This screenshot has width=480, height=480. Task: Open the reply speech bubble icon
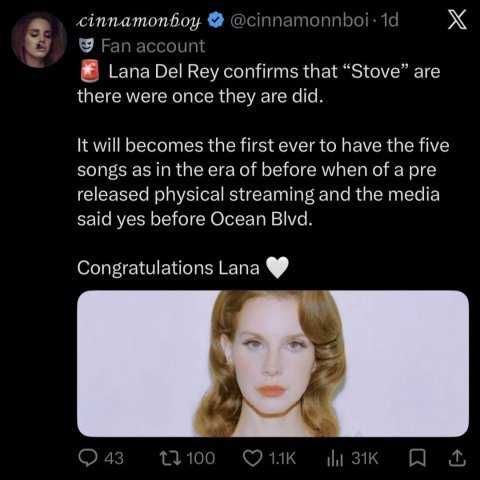(x=88, y=458)
